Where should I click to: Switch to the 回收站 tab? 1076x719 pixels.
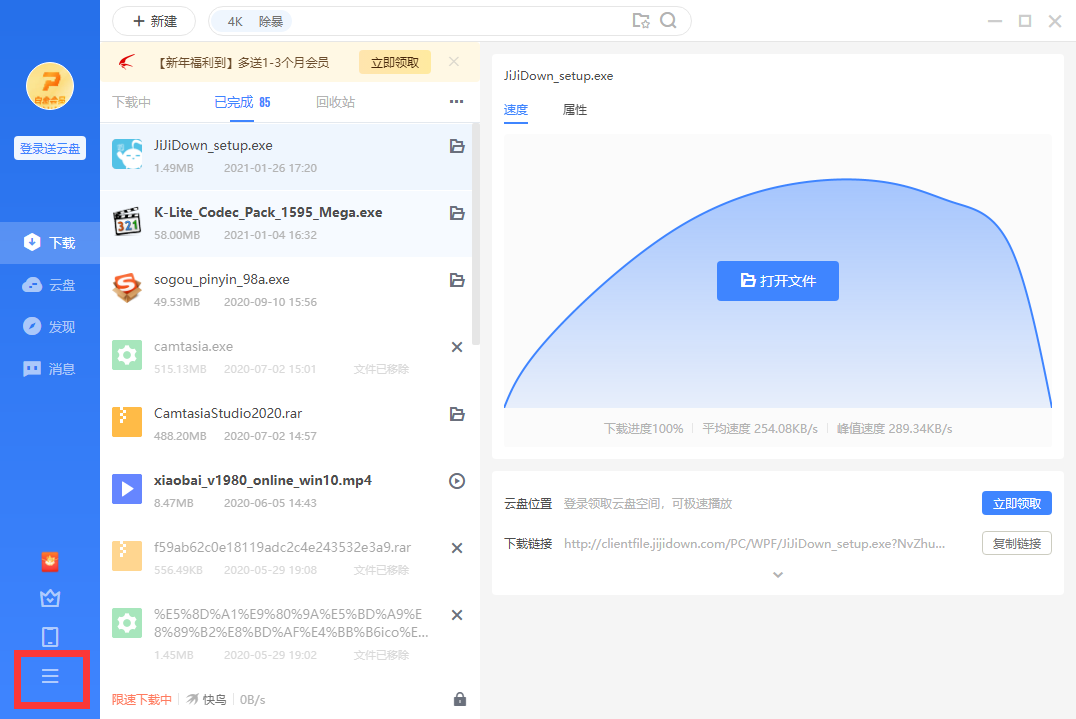click(x=335, y=102)
